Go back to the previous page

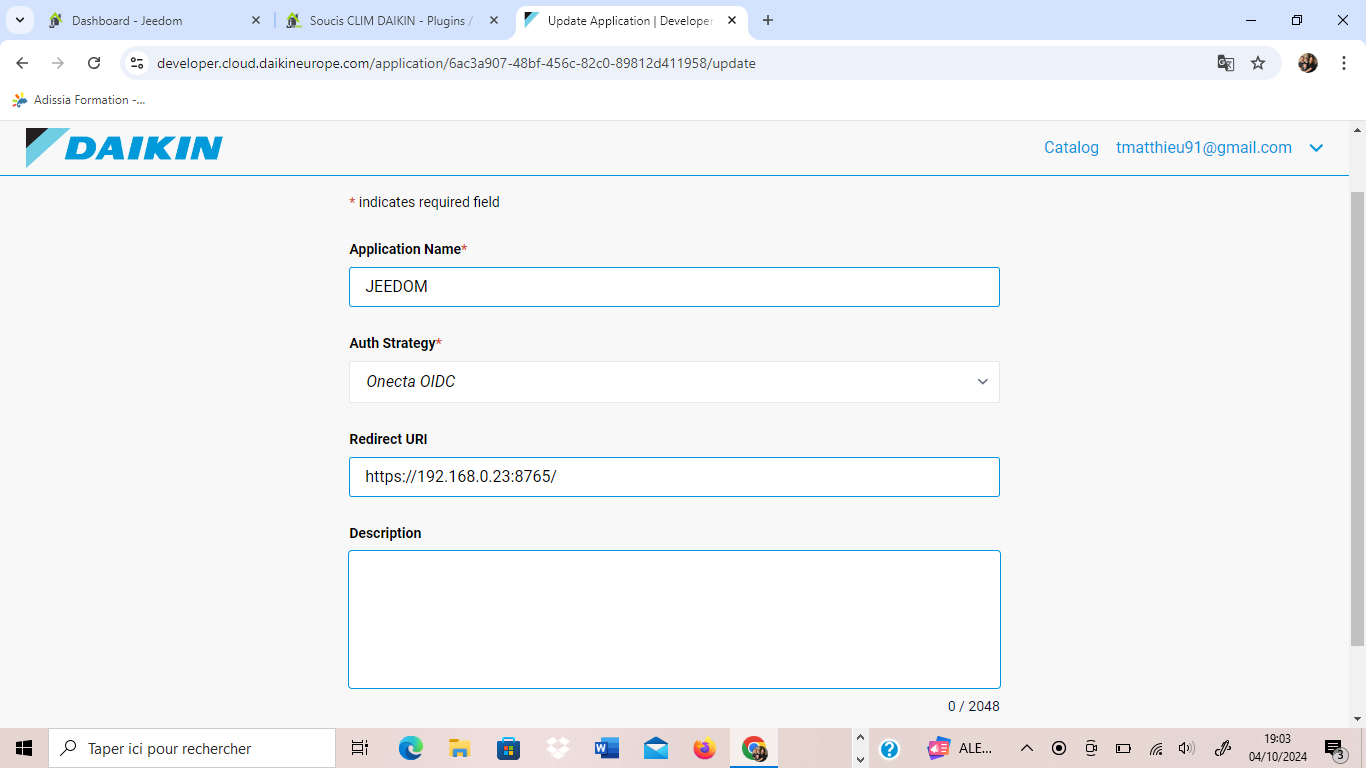pyautogui.click(x=22, y=63)
